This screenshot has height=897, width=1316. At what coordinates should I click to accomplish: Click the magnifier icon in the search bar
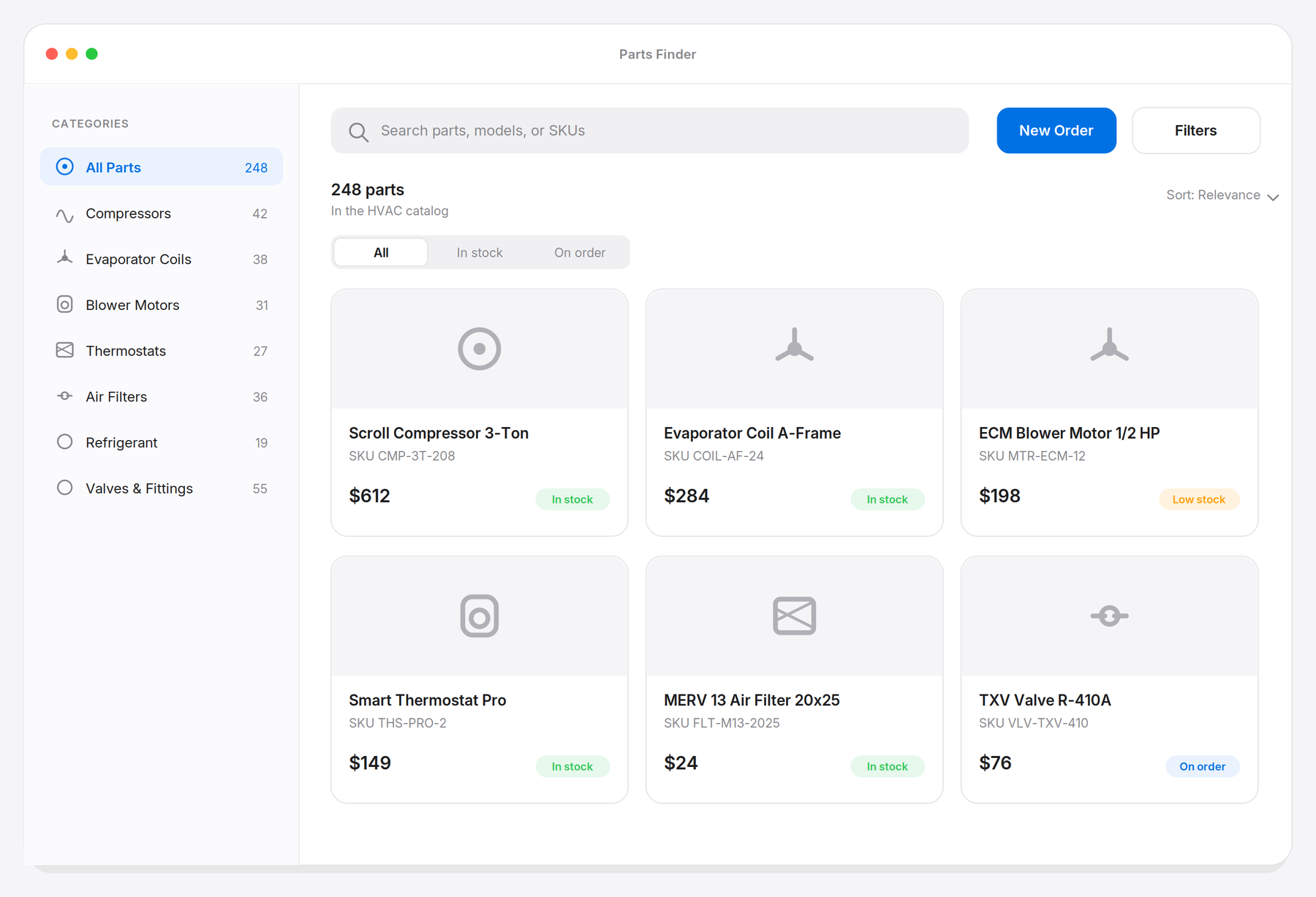click(358, 132)
